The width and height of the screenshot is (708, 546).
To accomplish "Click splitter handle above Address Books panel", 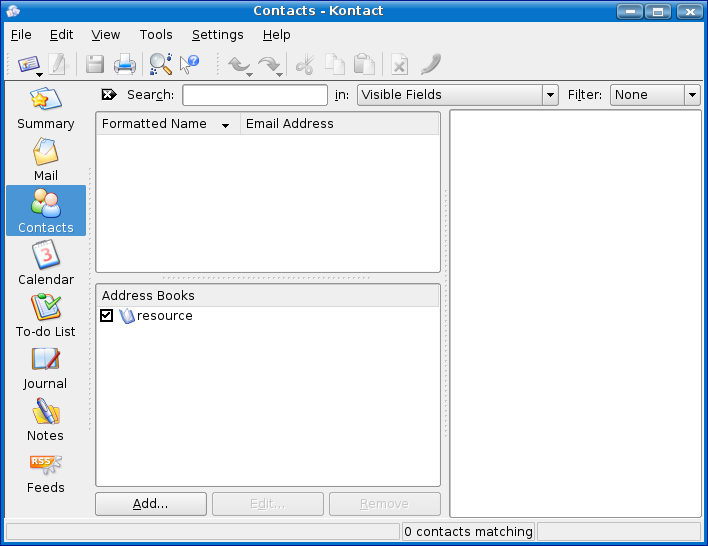I will (267, 278).
